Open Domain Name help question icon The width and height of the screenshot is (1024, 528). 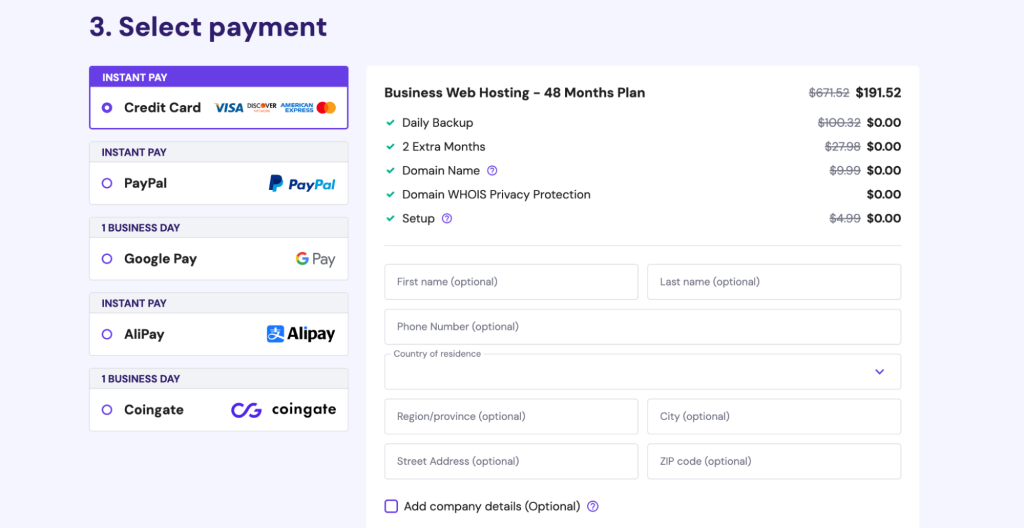492,171
